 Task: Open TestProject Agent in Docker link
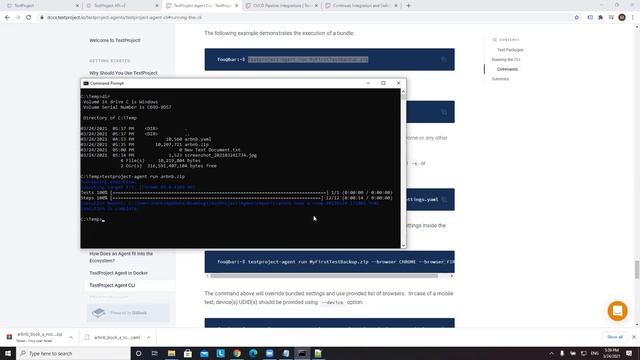coord(119,273)
